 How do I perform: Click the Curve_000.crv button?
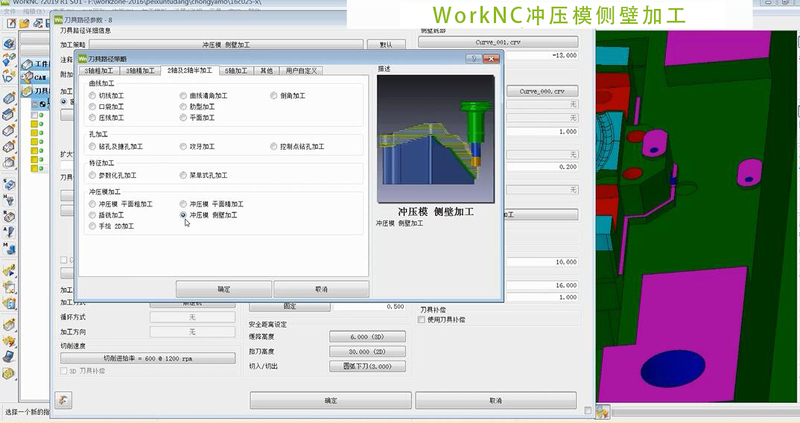(542, 91)
